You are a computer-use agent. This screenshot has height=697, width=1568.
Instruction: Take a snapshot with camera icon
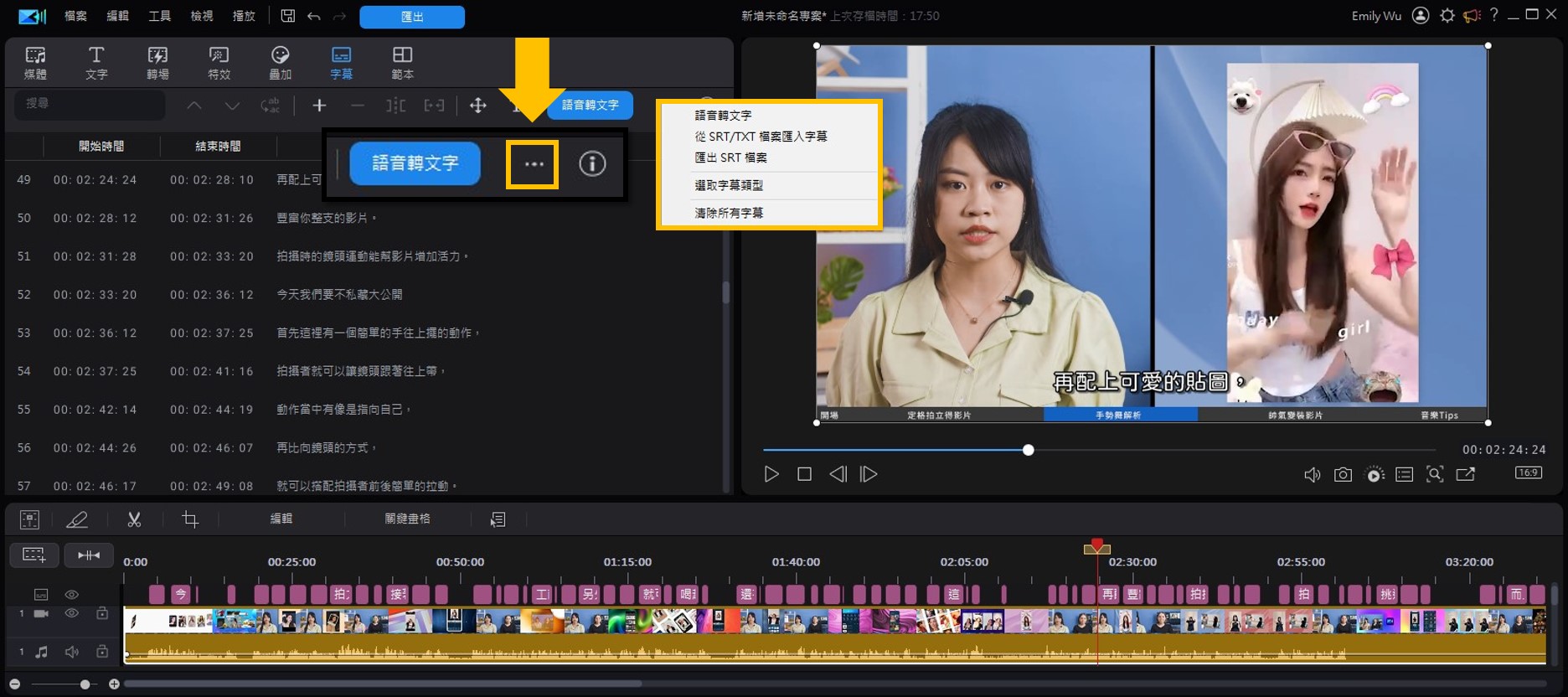coord(1343,475)
